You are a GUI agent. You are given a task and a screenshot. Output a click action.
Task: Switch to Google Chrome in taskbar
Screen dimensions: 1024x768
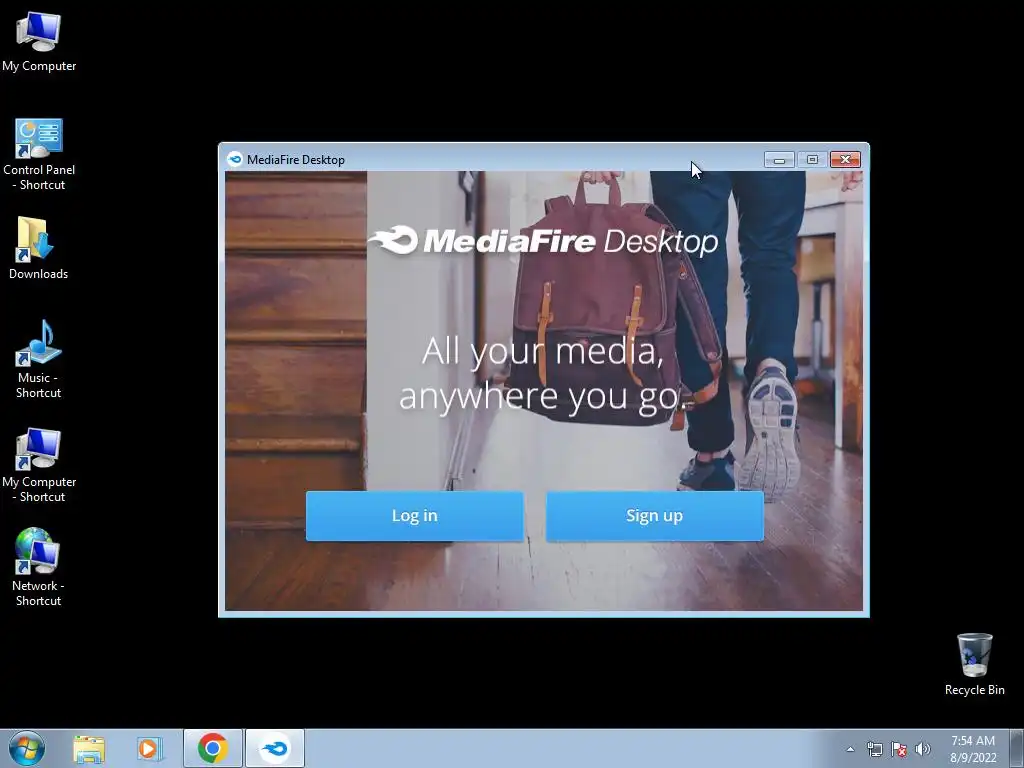[x=213, y=748]
